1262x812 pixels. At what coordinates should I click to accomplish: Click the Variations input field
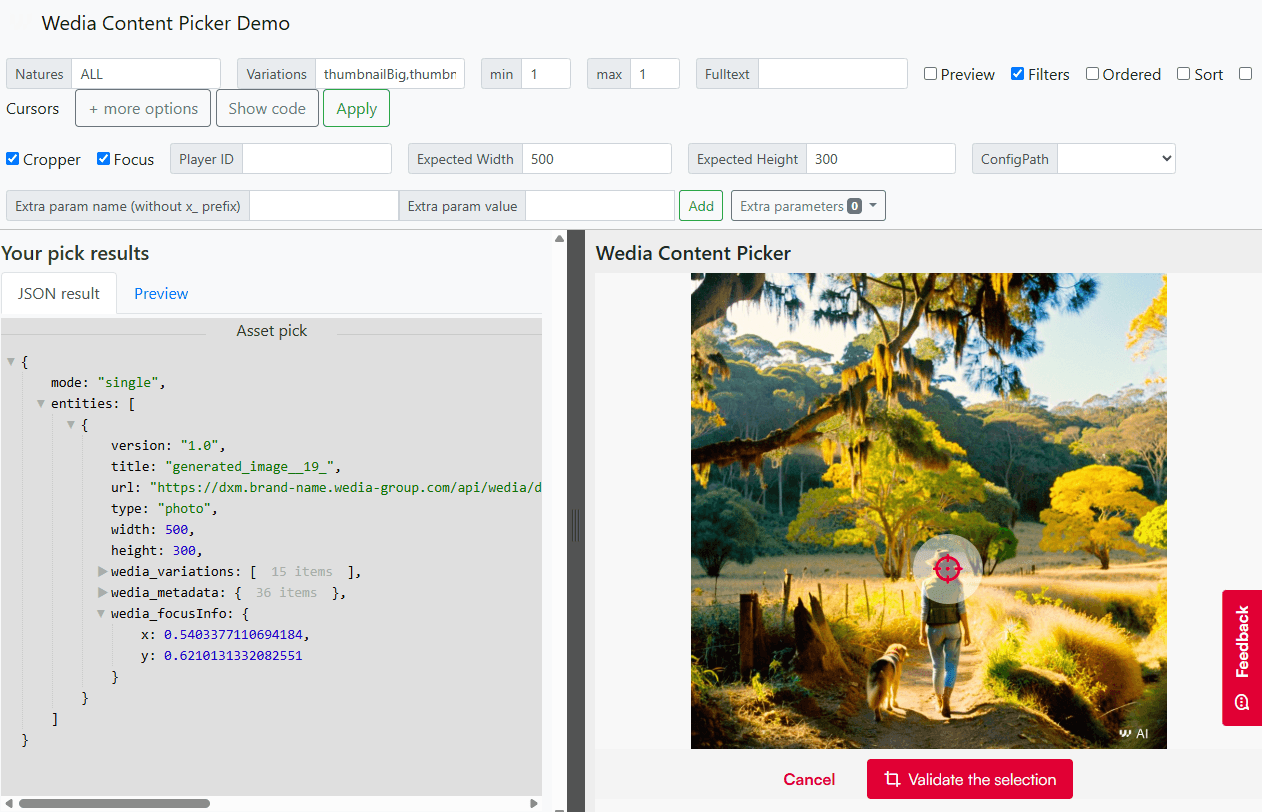coord(390,74)
